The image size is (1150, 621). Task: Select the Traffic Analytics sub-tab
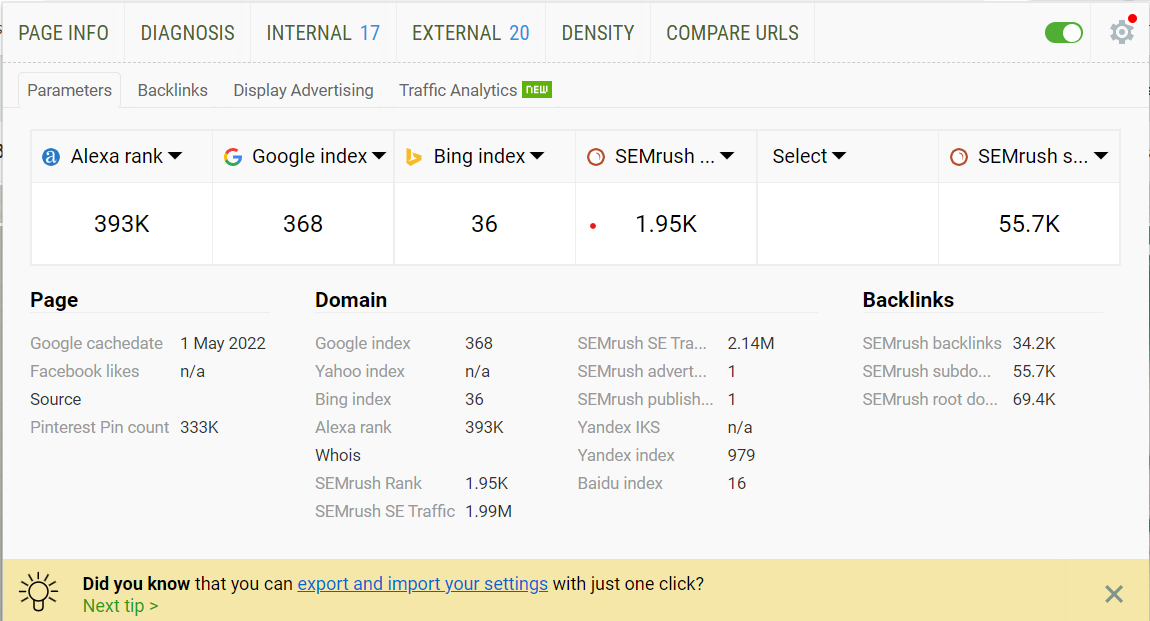click(x=458, y=90)
